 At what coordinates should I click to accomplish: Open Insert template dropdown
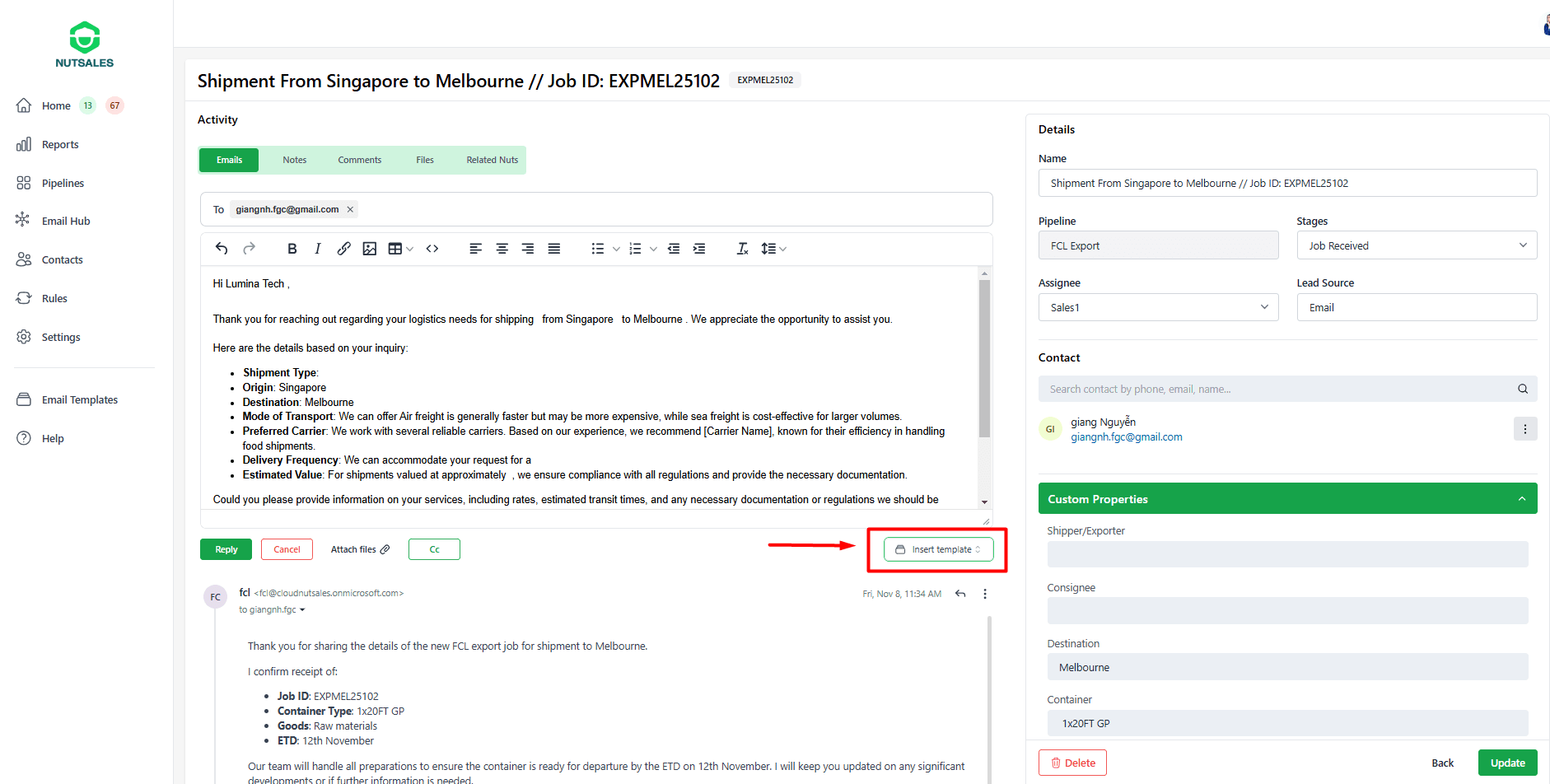938,549
